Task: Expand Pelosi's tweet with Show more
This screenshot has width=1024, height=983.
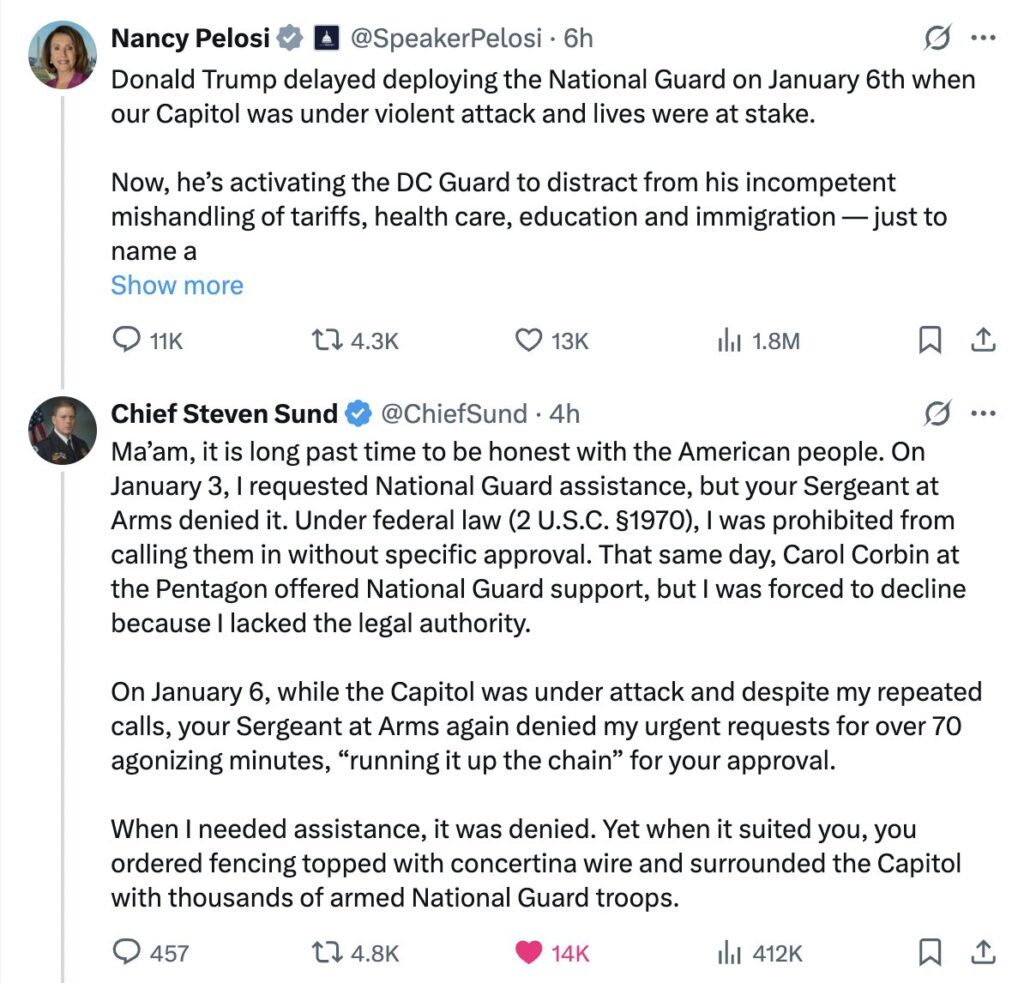Action: coord(177,286)
